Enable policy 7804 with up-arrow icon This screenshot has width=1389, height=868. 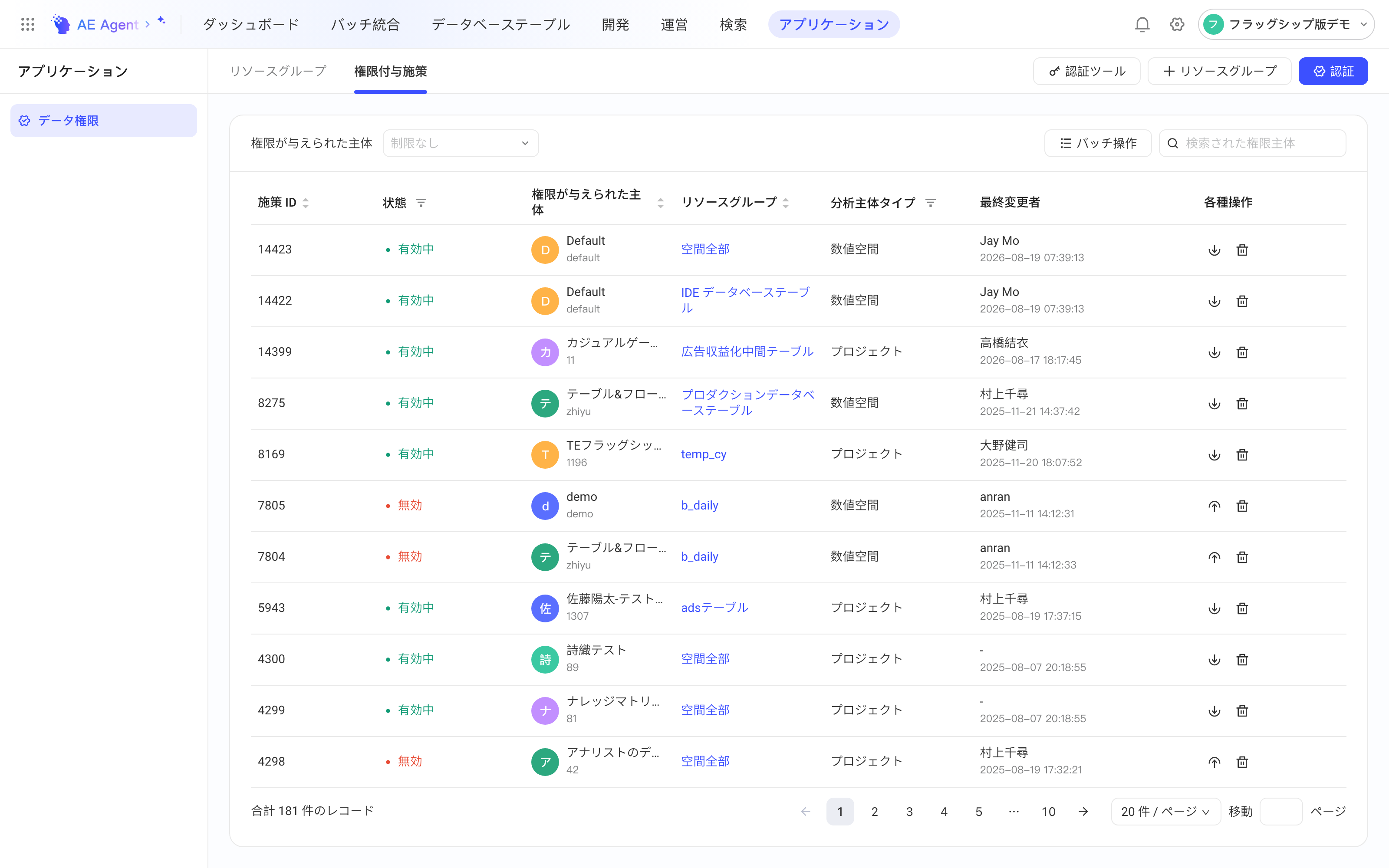(x=1214, y=557)
